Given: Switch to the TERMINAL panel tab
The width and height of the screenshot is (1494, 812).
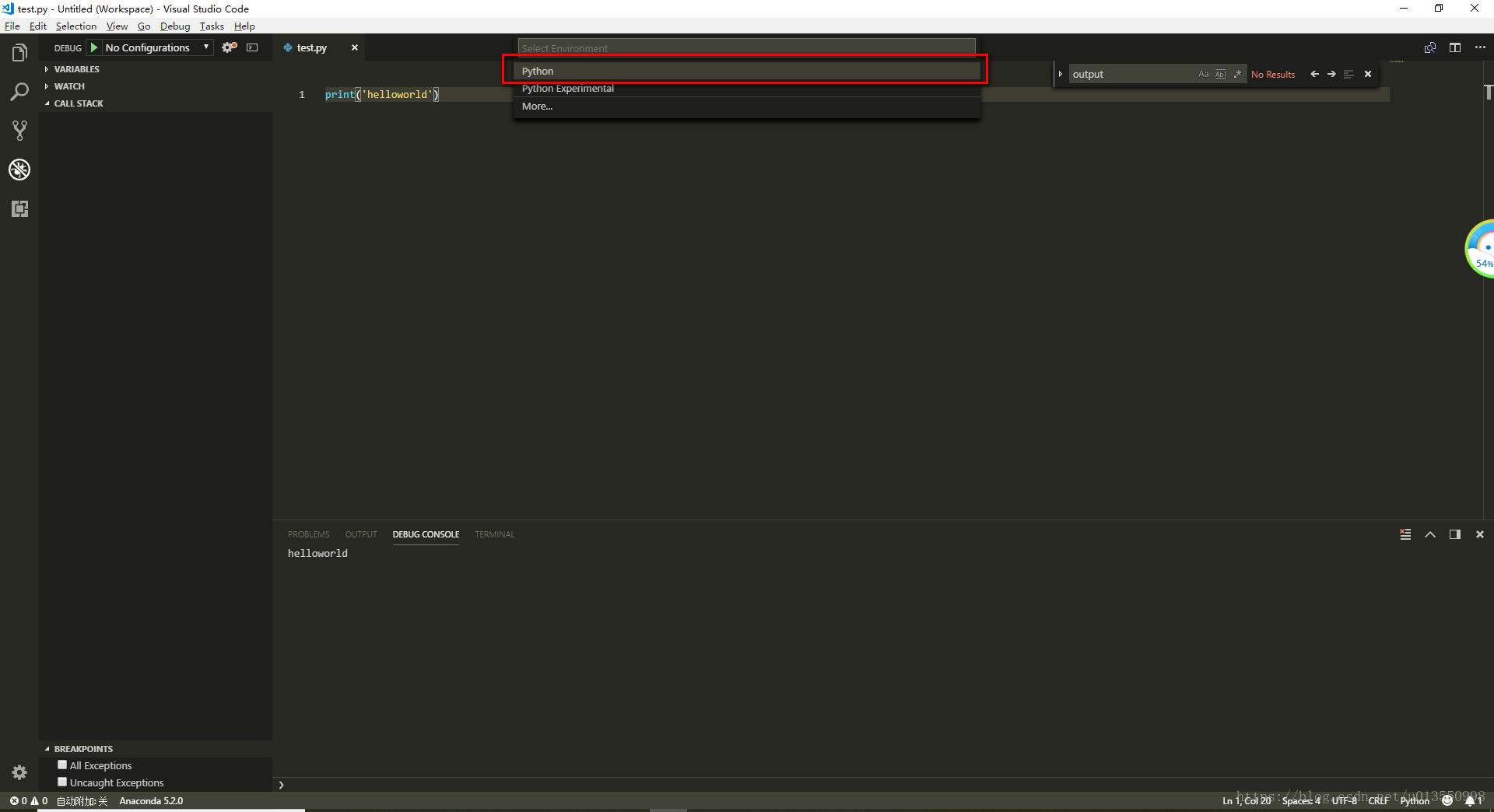Looking at the screenshot, I should pos(495,534).
